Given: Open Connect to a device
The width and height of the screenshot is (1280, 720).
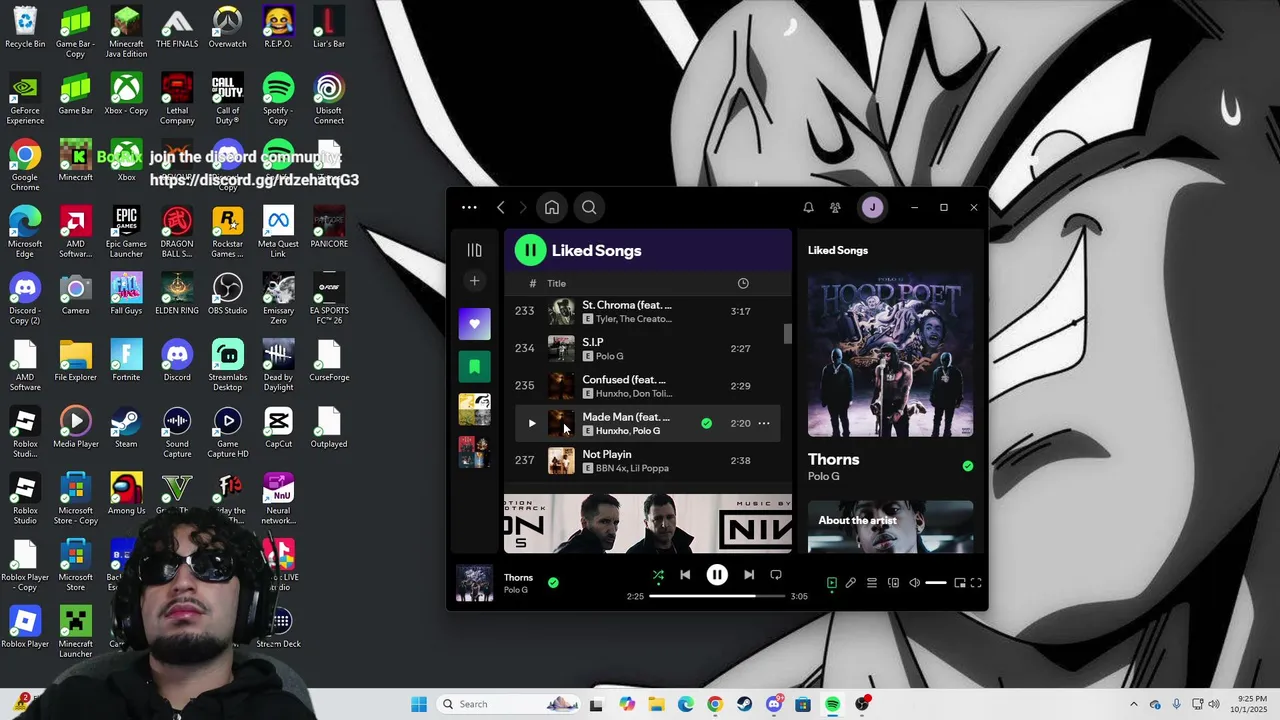Looking at the screenshot, I should (893, 583).
